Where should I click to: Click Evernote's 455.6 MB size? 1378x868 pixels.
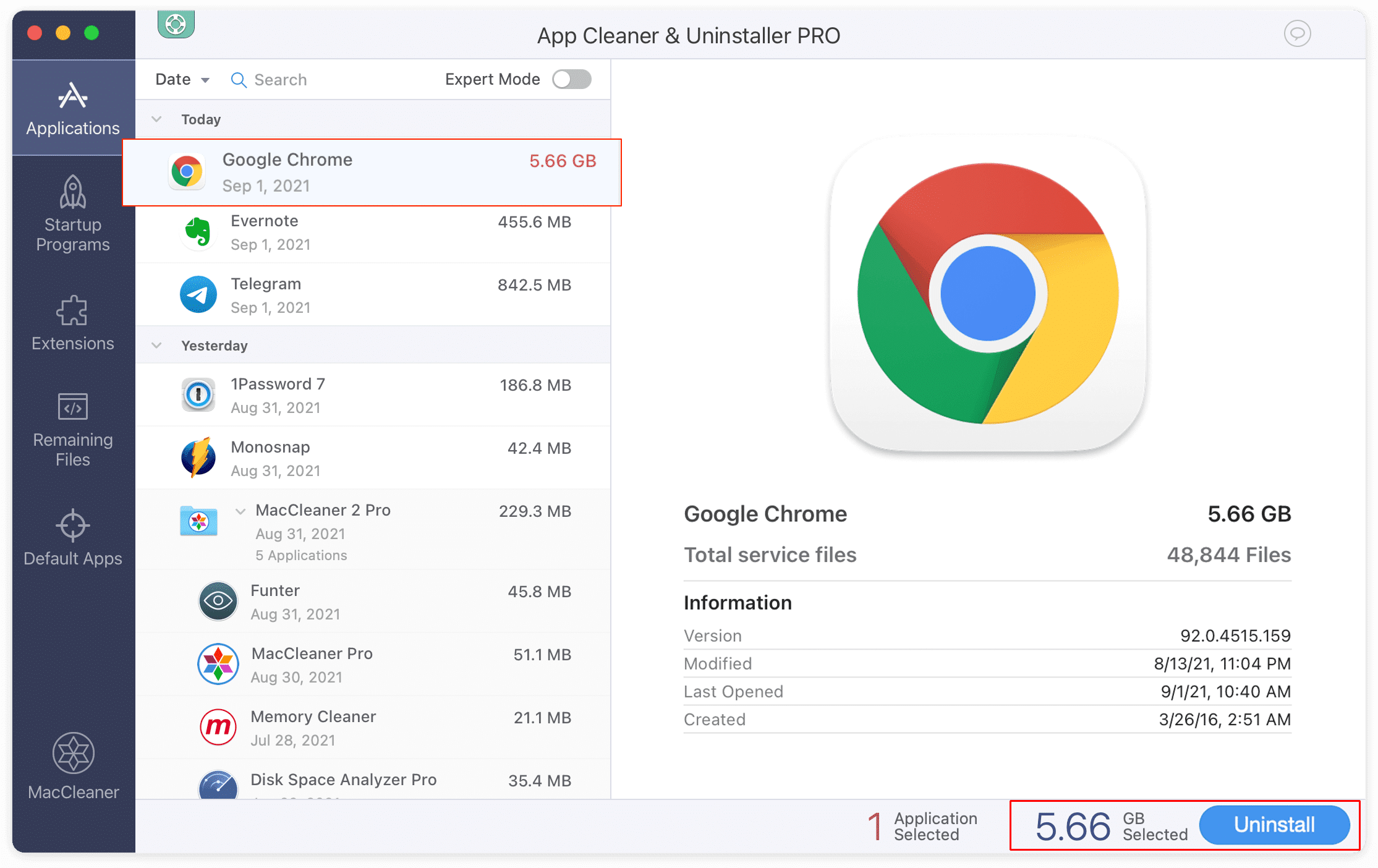coord(534,222)
